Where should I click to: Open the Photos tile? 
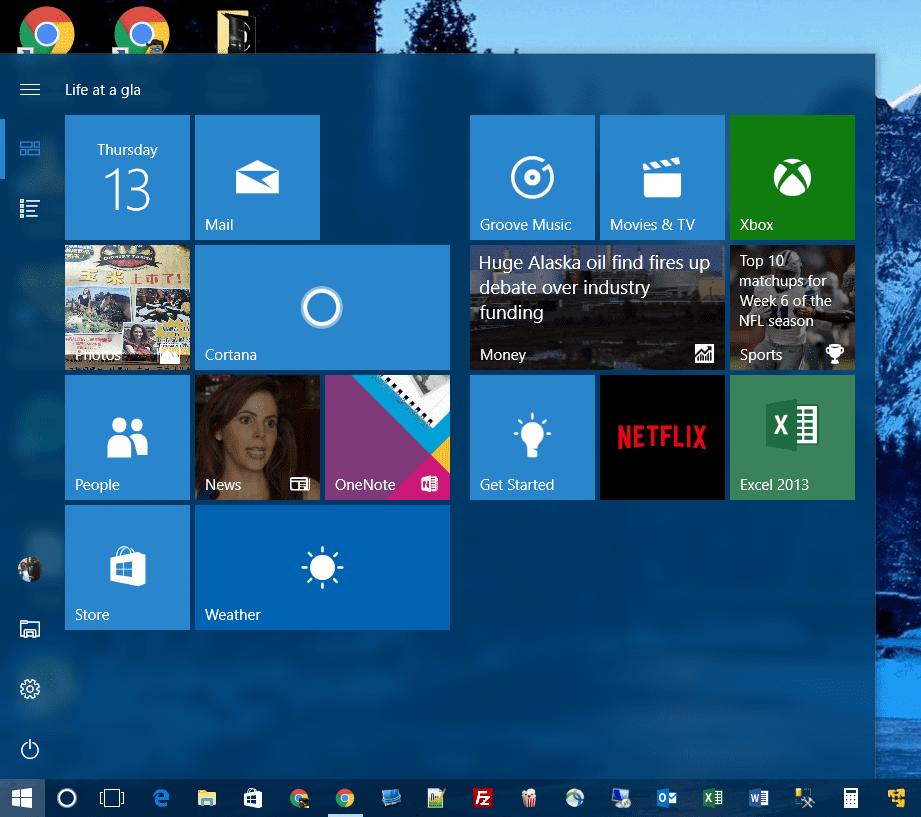[127, 307]
